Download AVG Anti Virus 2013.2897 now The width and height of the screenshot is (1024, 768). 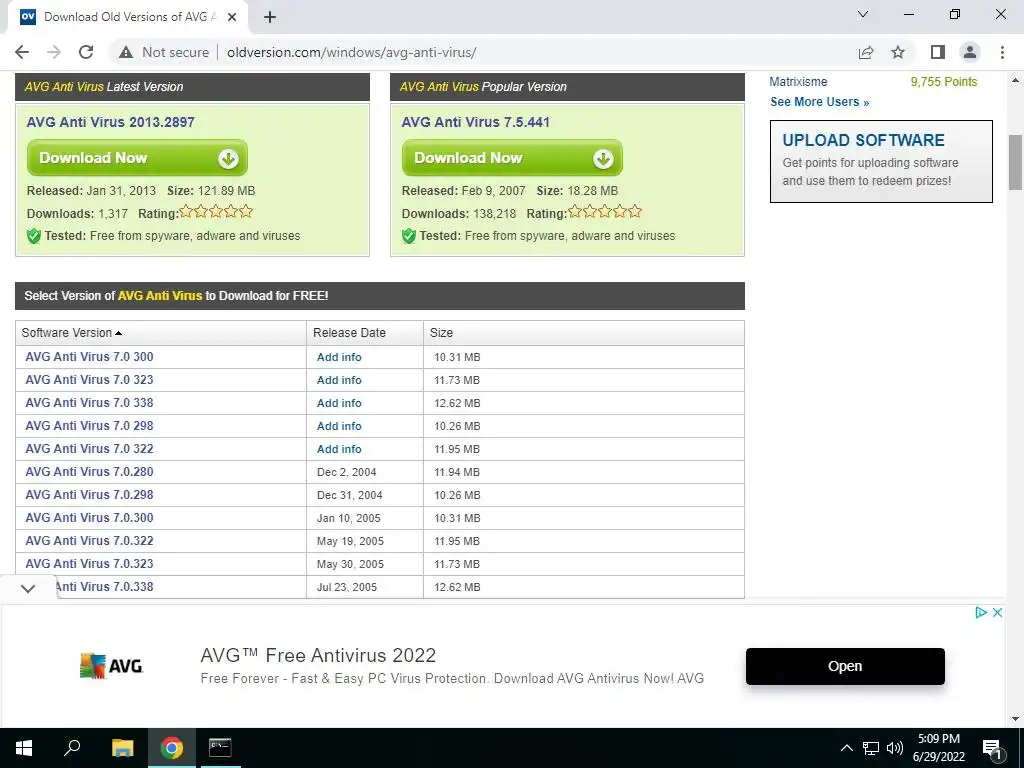pos(137,158)
